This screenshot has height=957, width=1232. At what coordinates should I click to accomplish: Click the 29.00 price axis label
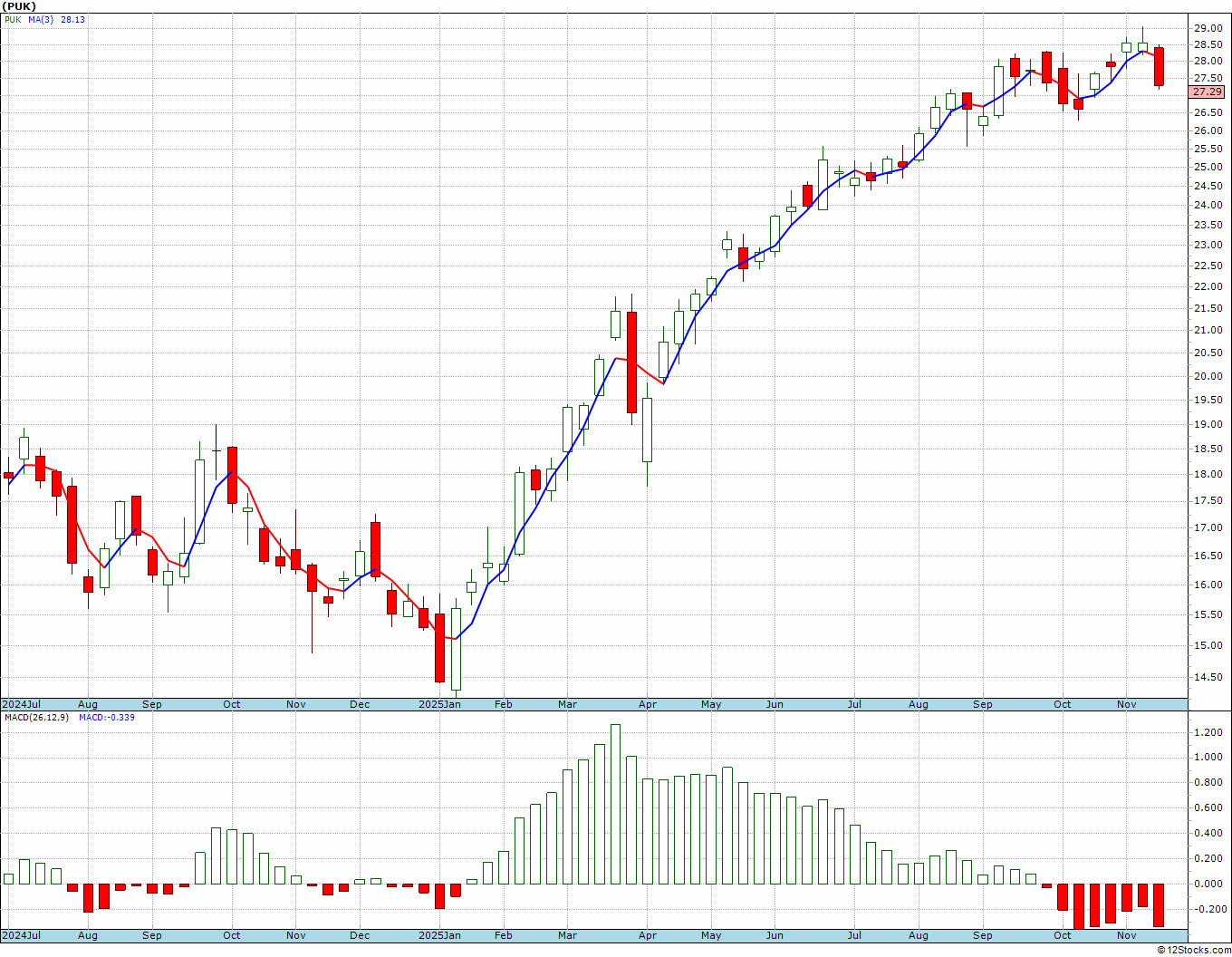[1208, 29]
